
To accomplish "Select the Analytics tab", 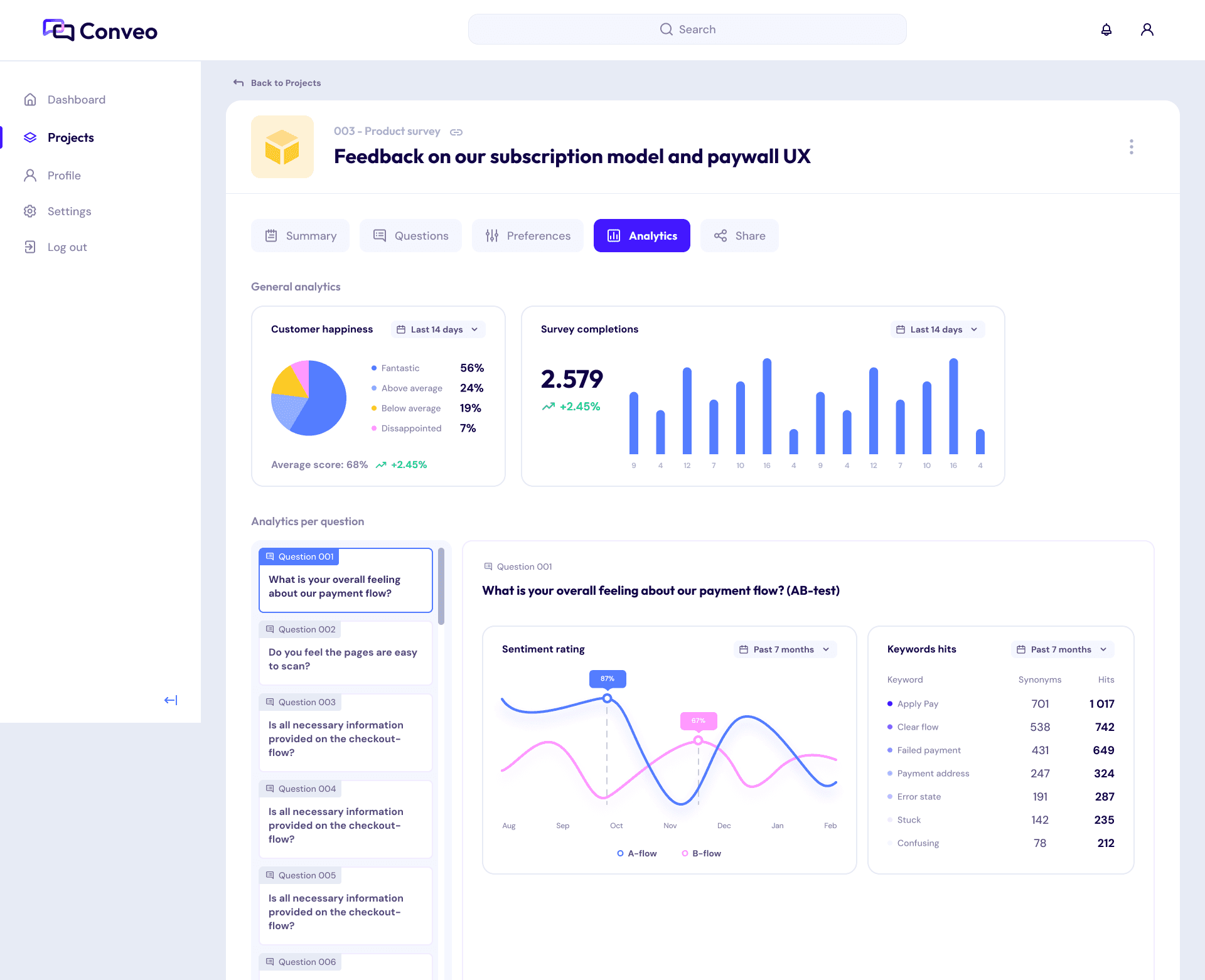I will pos(642,236).
